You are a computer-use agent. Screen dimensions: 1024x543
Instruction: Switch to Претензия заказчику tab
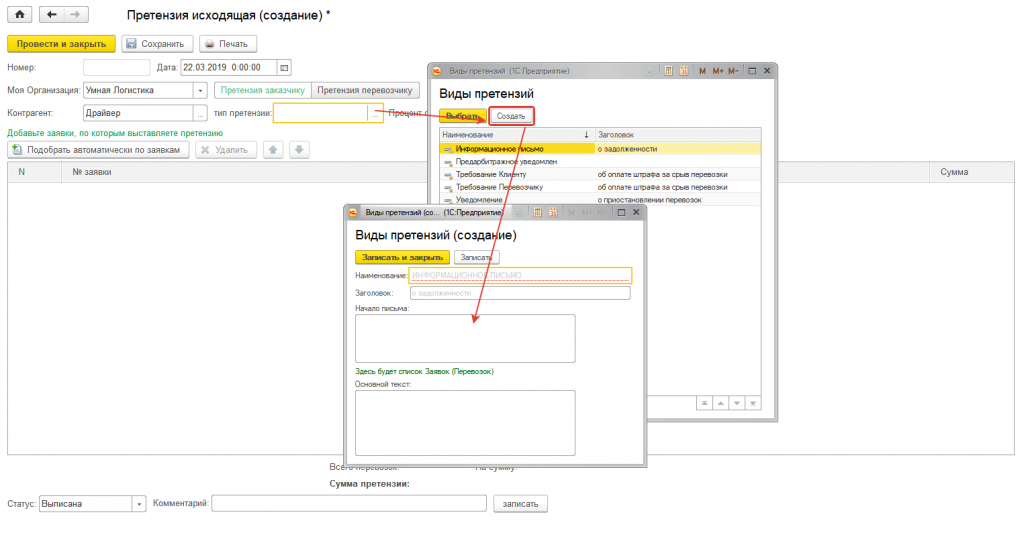point(263,90)
